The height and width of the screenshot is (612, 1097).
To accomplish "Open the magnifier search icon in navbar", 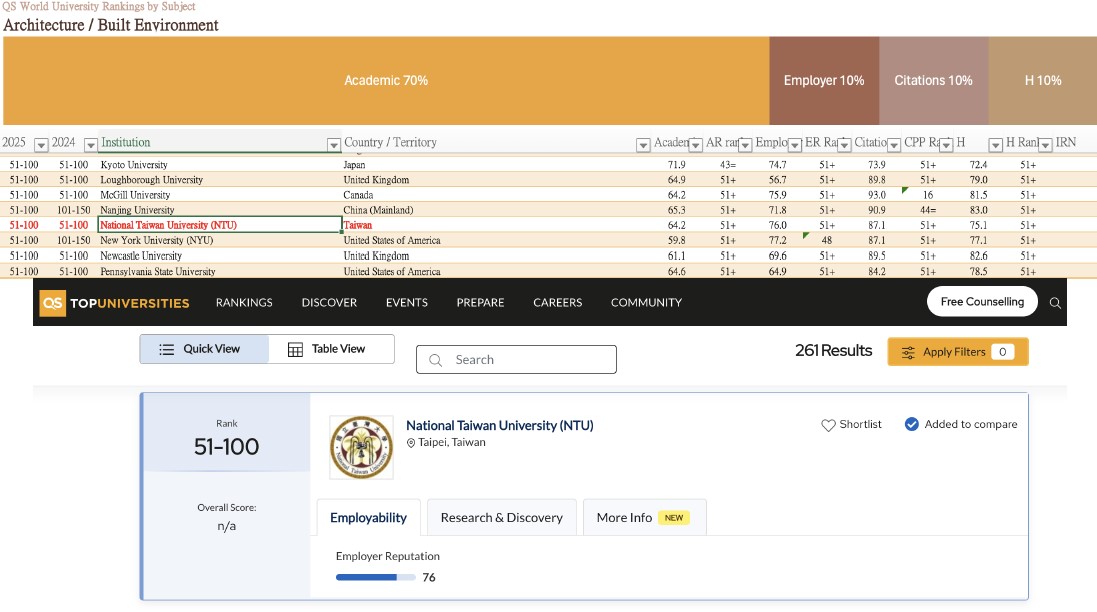I will coord(1055,303).
